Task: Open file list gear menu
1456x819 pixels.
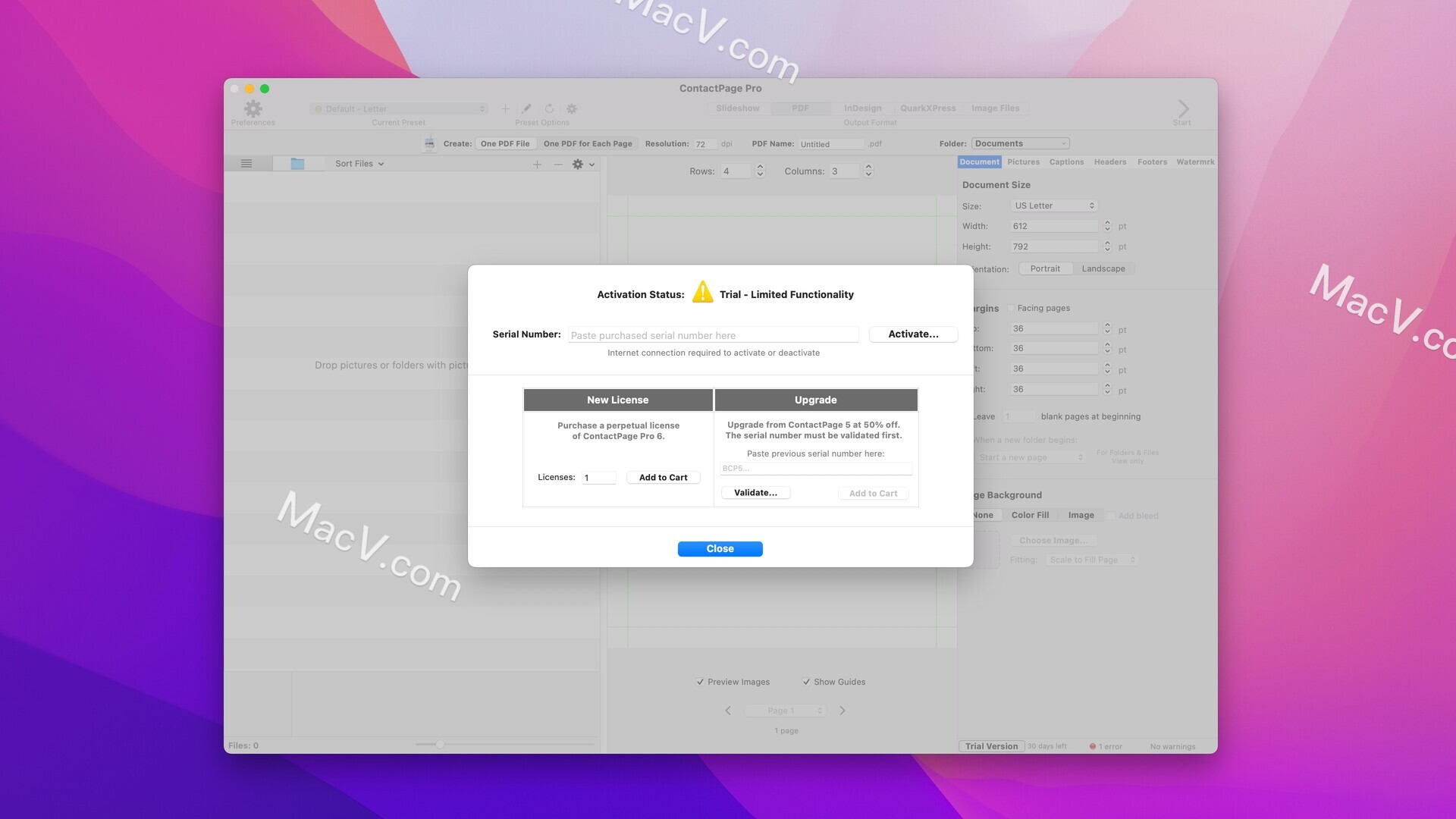Action: coord(583,164)
